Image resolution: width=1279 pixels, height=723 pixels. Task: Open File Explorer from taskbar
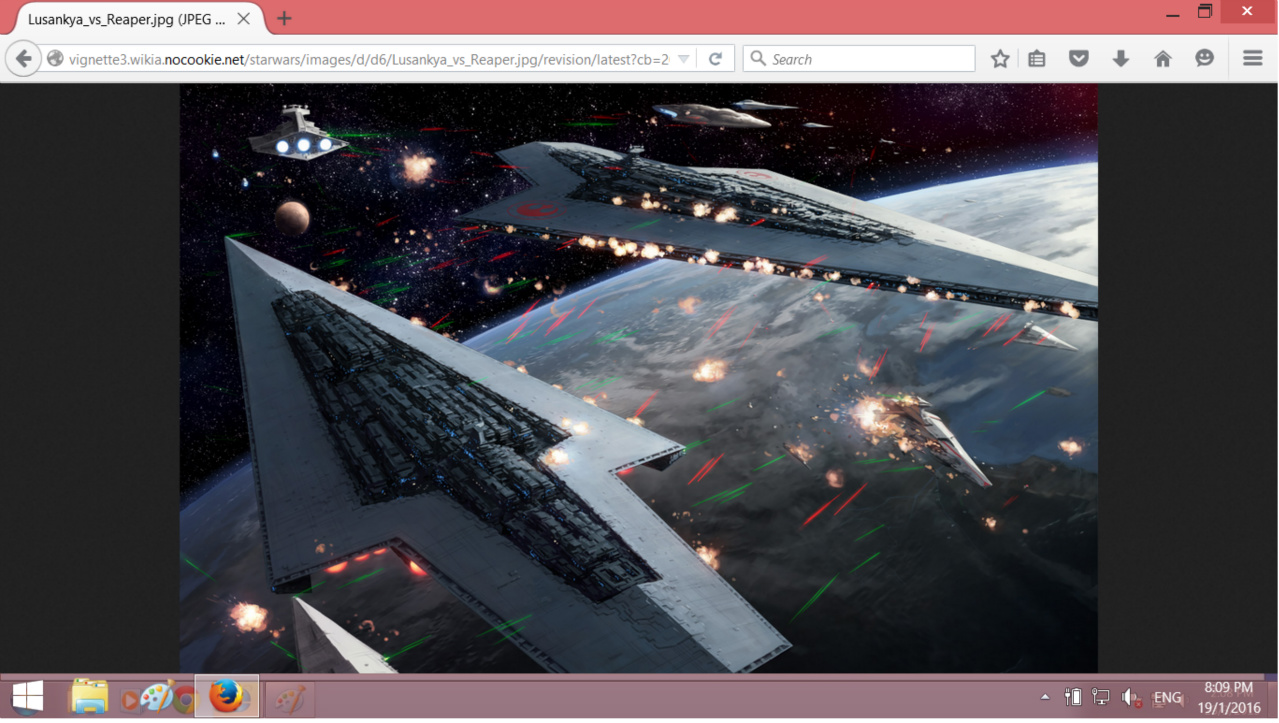tap(89, 697)
